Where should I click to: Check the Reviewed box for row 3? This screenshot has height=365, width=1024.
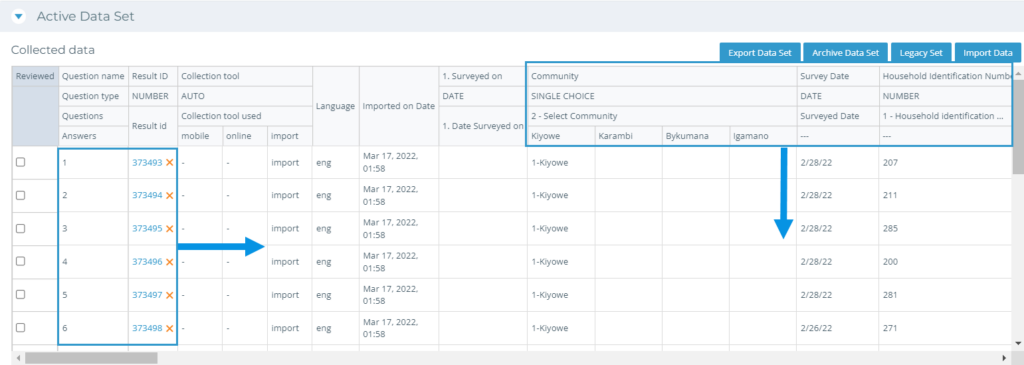click(20, 229)
